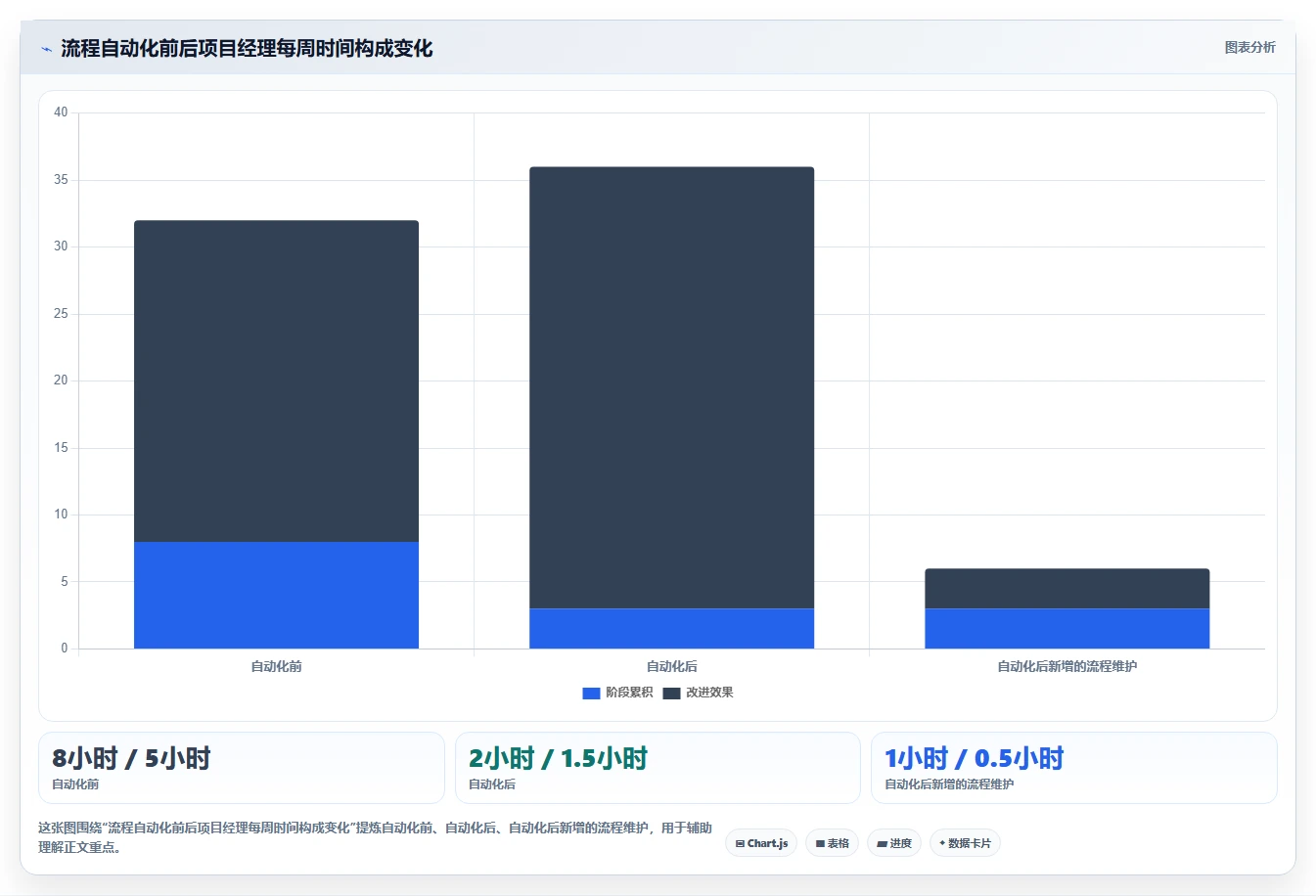Screen dimensions: 1316x896
Task: Select the blue segment of the 自动化后新增的流程维护 bar
Action: [x=1066, y=628]
